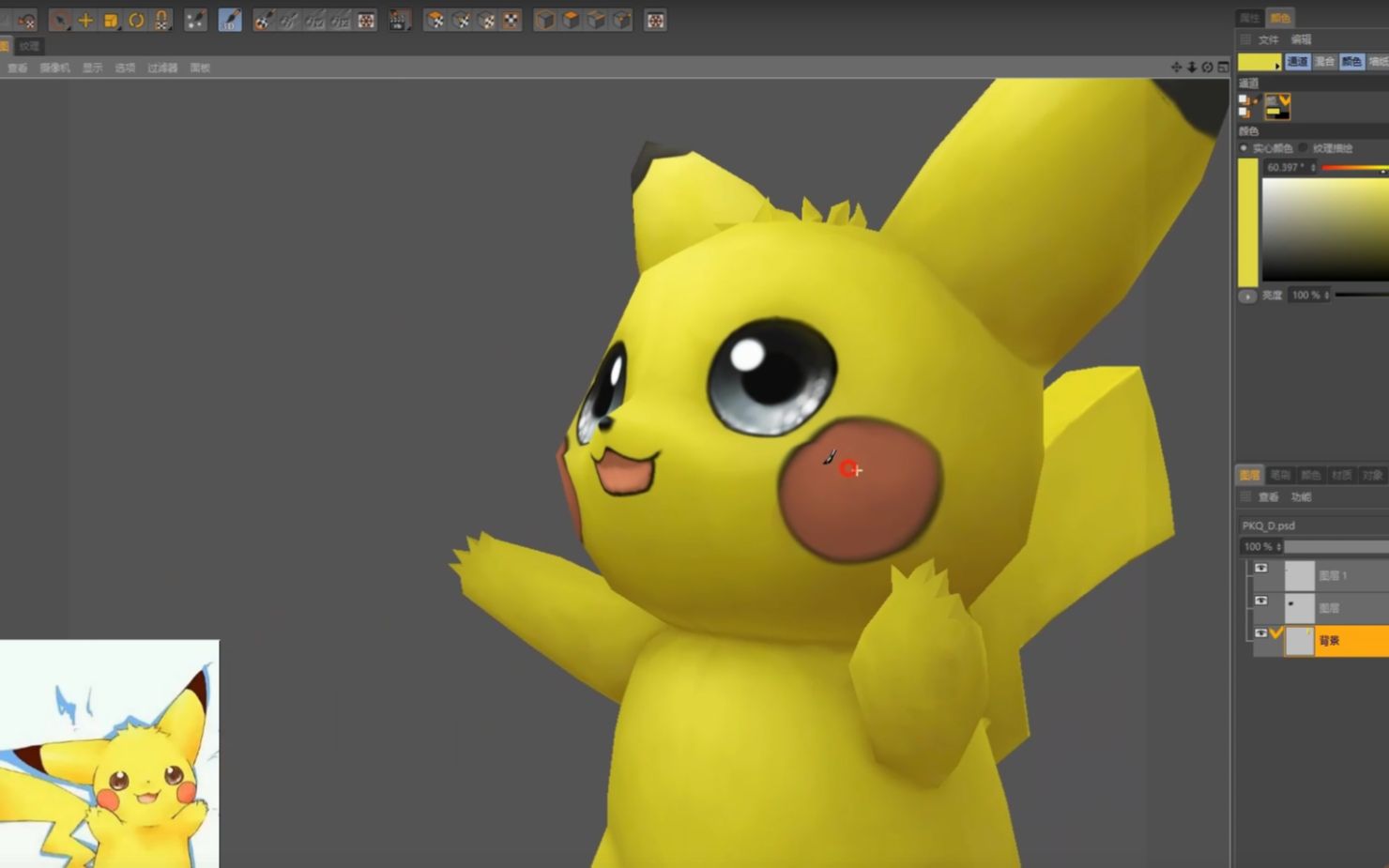Click the last checkerboard icon in toolbar
The height and width of the screenshot is (868, 1389).
(x=655, y=20)
